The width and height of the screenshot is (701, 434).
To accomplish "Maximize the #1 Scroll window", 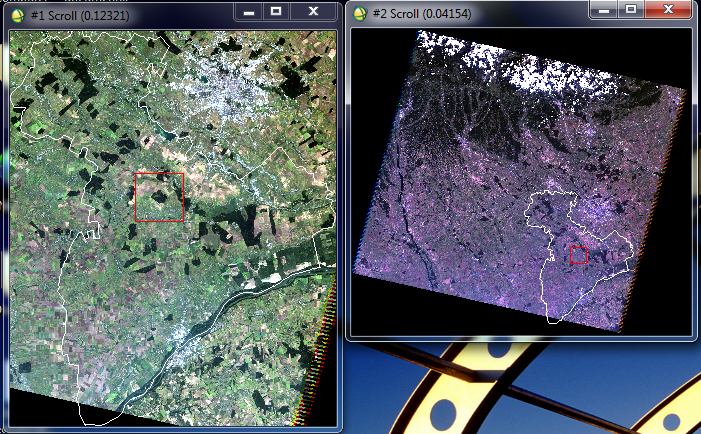I will [276, 11].
